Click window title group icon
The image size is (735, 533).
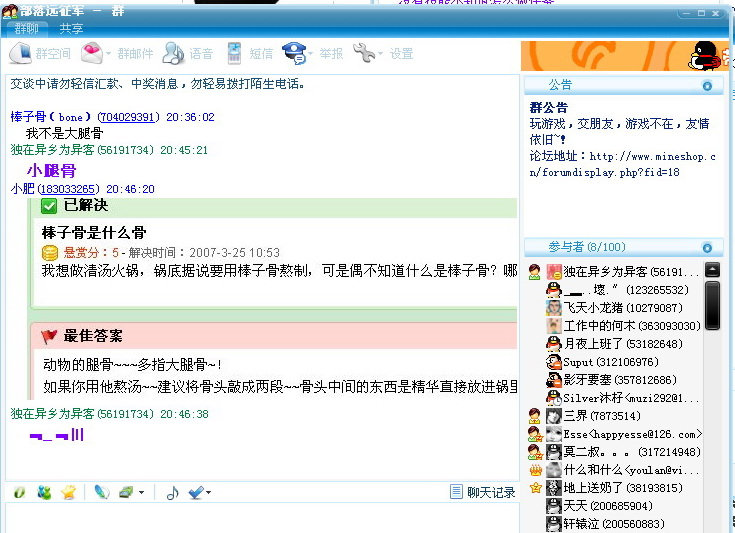tap(10, 10)
